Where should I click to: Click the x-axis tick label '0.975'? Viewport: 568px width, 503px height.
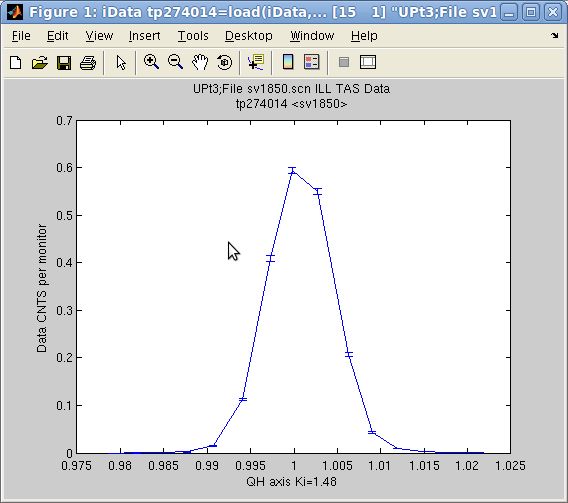76,465
